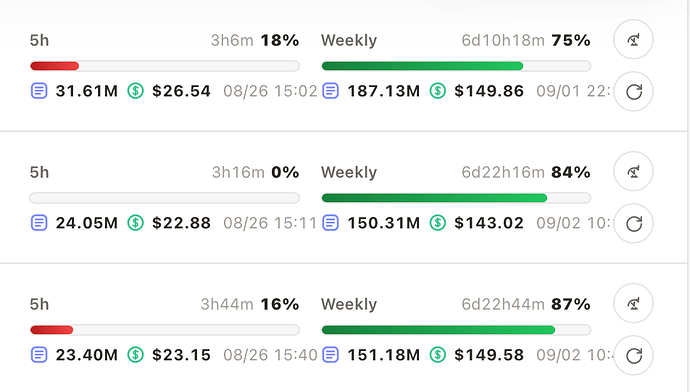Click the gauge button beside 6d10h18m 75%
This screenshot has height=392, width=690.
tap(633, 40)
